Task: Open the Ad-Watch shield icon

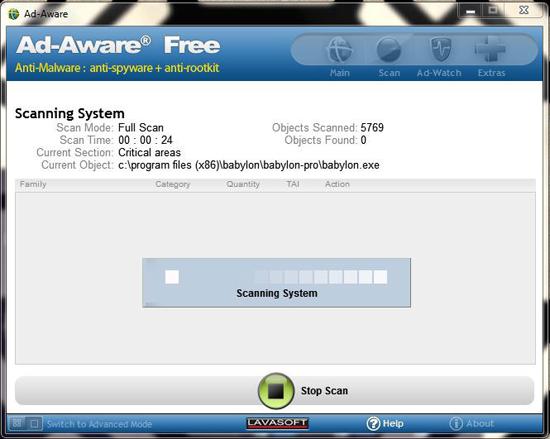Action: pos(441,50)
